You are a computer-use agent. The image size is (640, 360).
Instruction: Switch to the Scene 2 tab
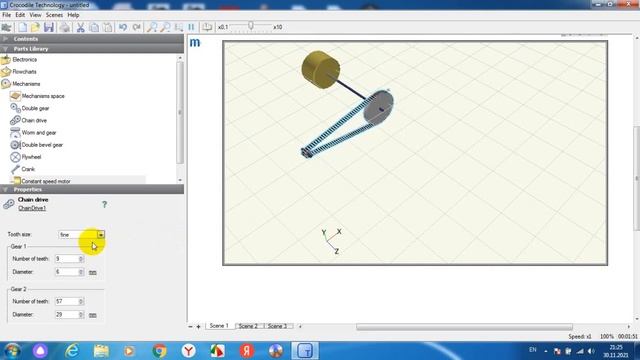(248, 326)
